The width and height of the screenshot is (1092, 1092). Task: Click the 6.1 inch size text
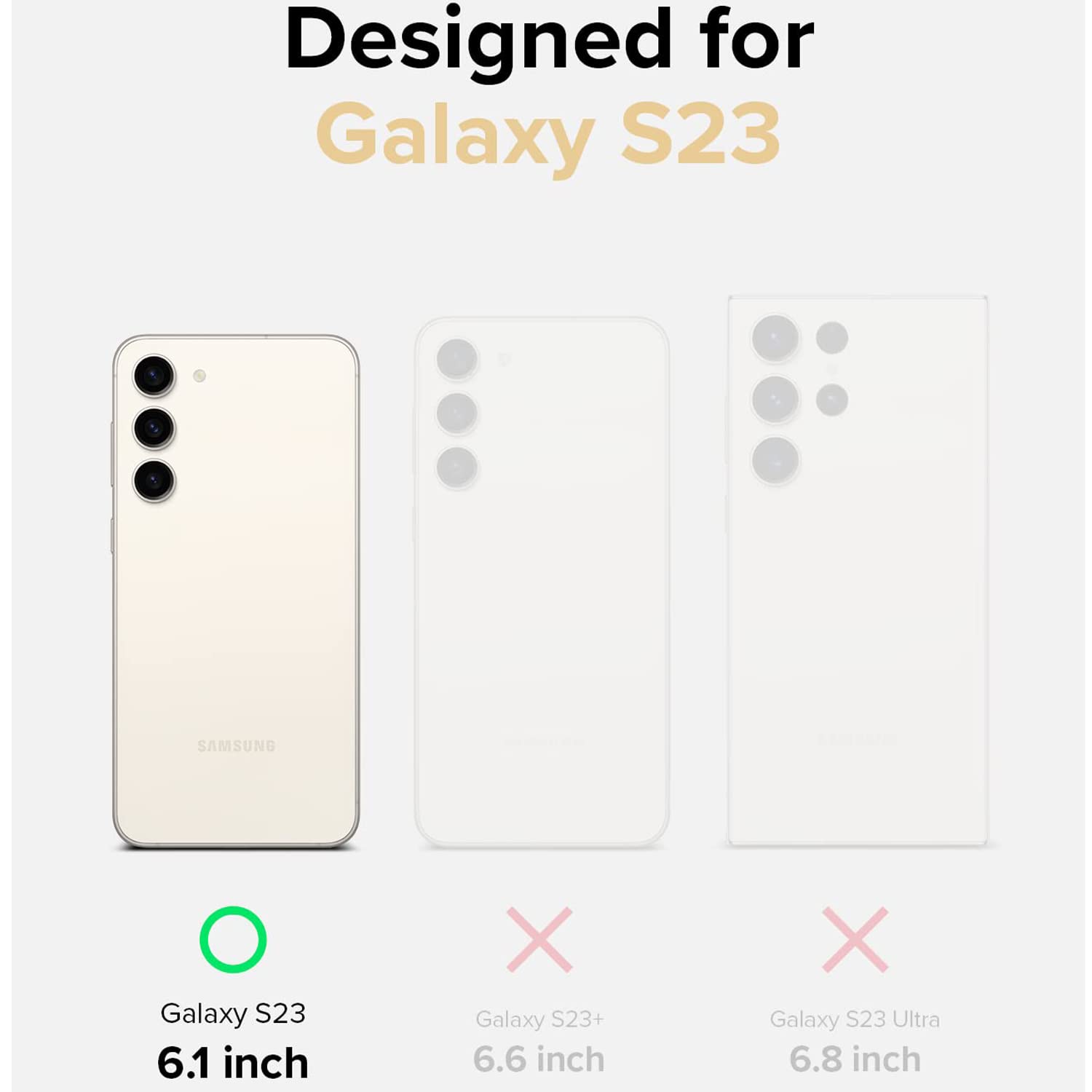click(233, 1063)
